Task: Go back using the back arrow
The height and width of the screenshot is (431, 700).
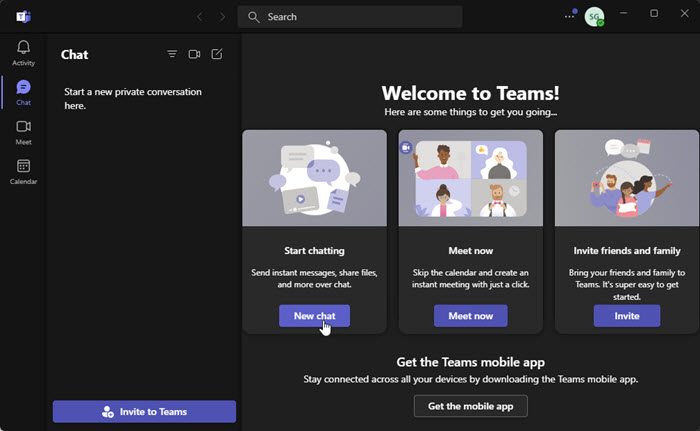Action: pos(199,17)
